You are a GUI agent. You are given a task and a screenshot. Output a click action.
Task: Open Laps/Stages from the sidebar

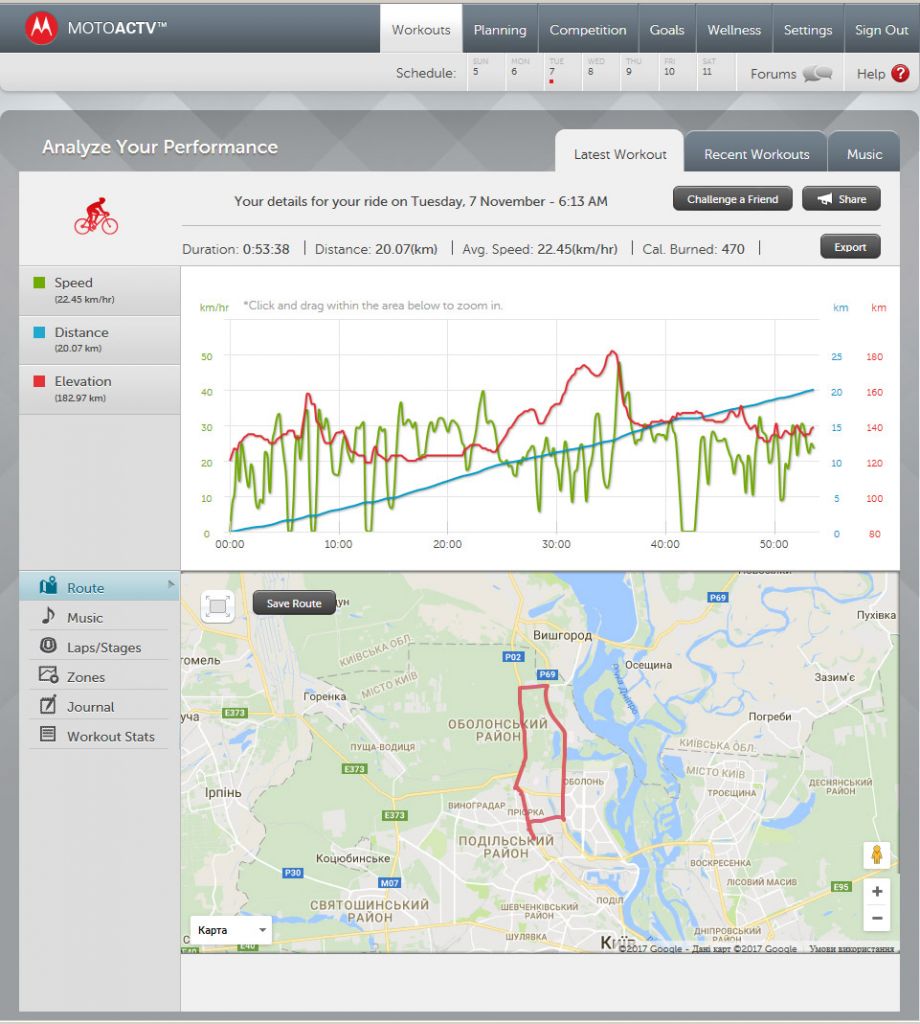[103, 647]
